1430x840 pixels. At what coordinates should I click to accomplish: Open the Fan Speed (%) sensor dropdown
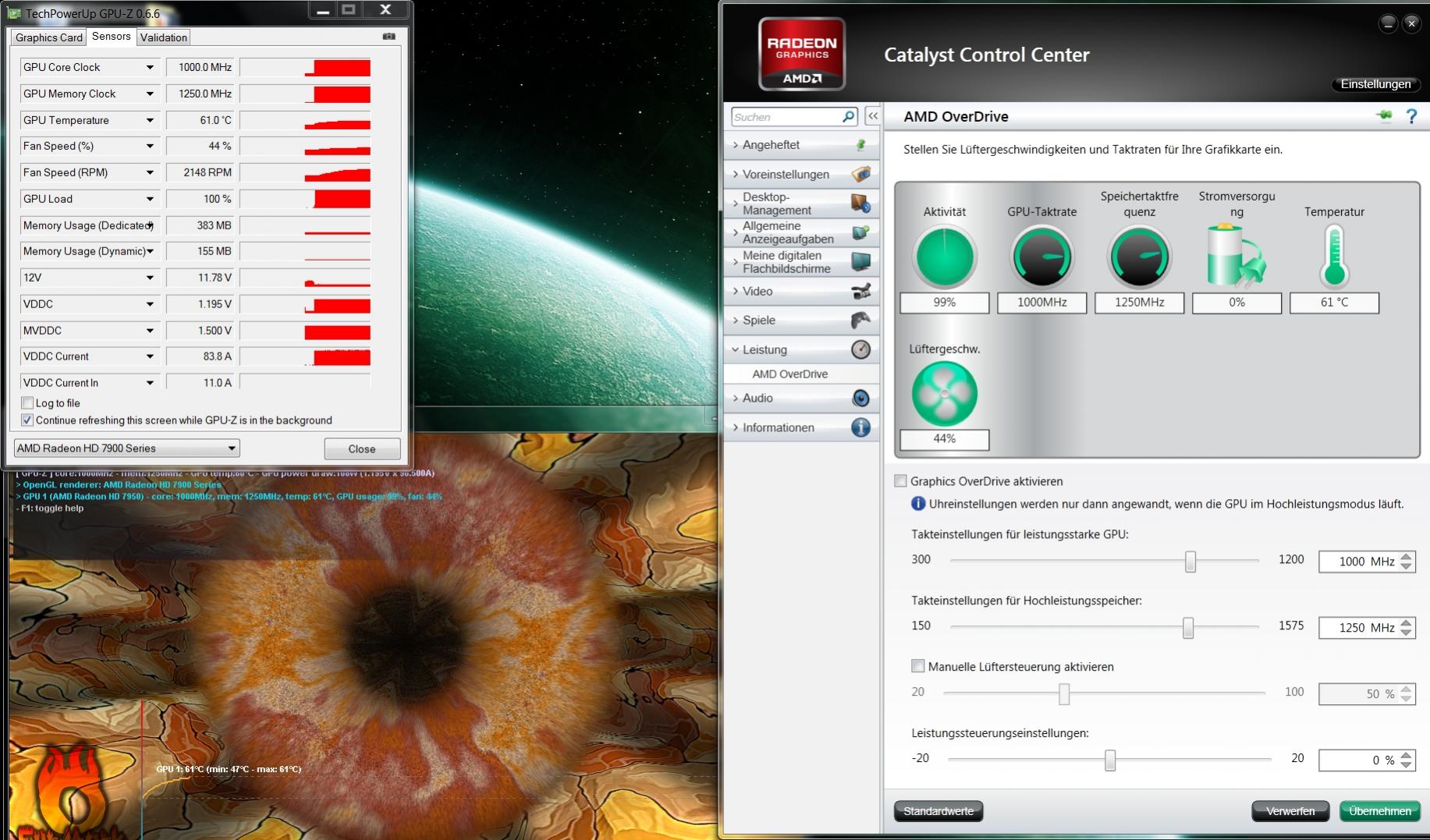150,147
